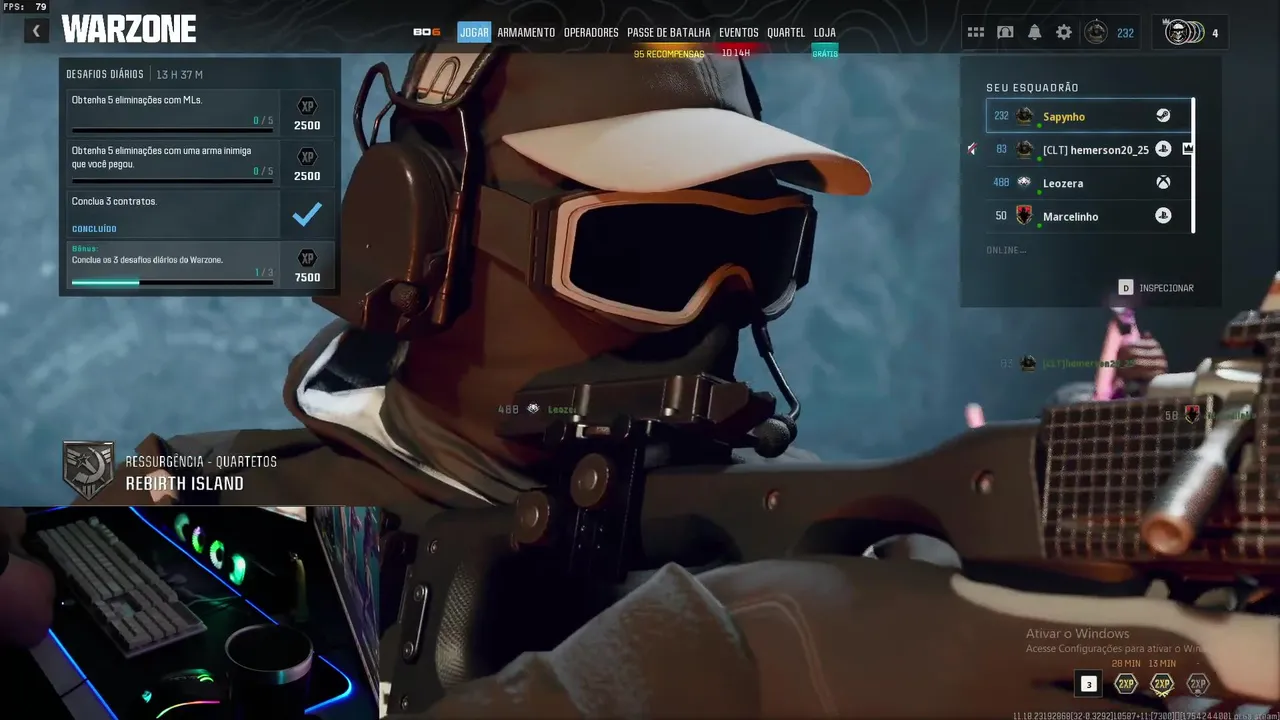Select squad member Sapynho
Viewport: 1280px width, 720px height.
(x=1089, y=116)
